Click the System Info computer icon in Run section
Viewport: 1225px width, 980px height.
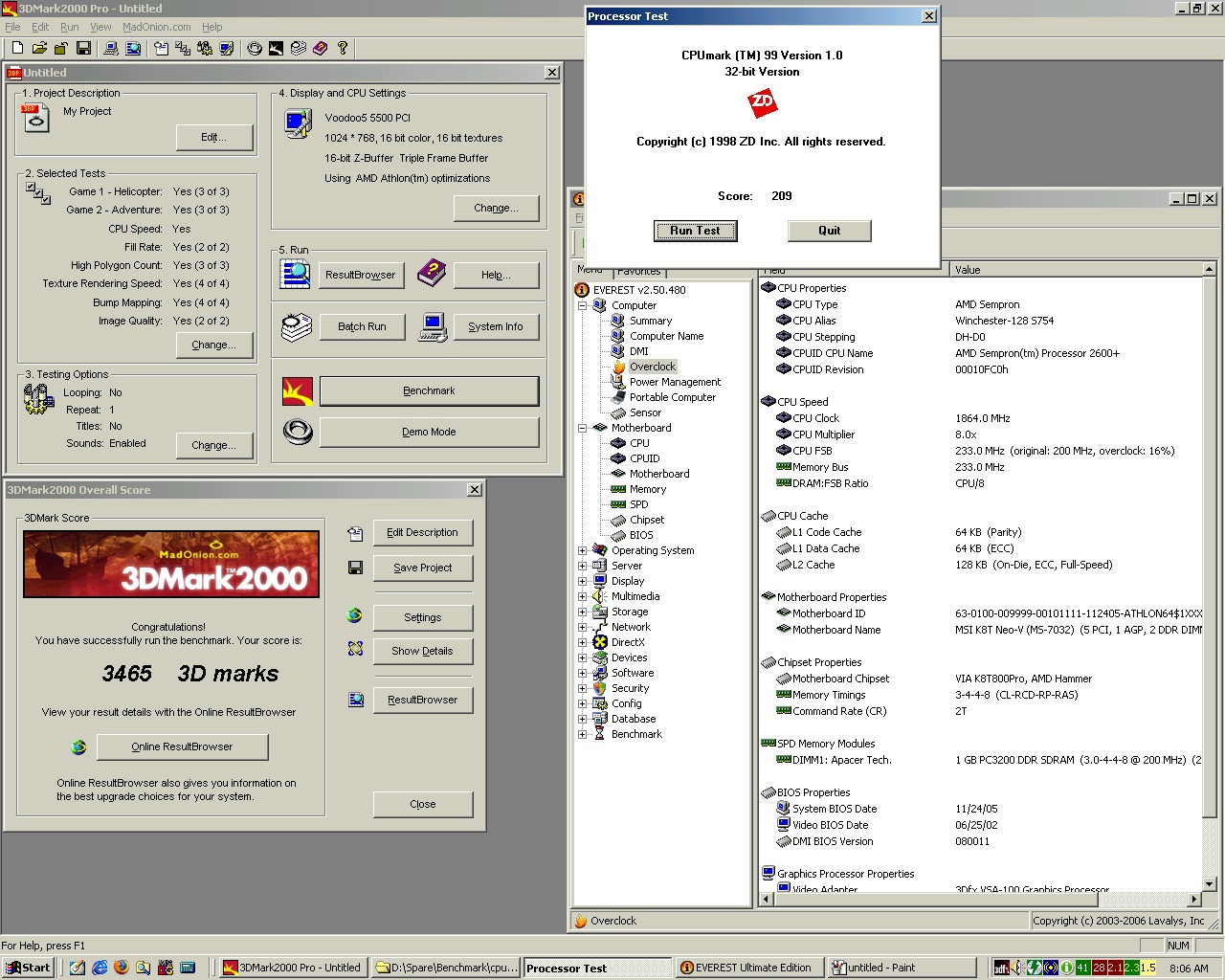pyautogui.click(x=433, y=327)
